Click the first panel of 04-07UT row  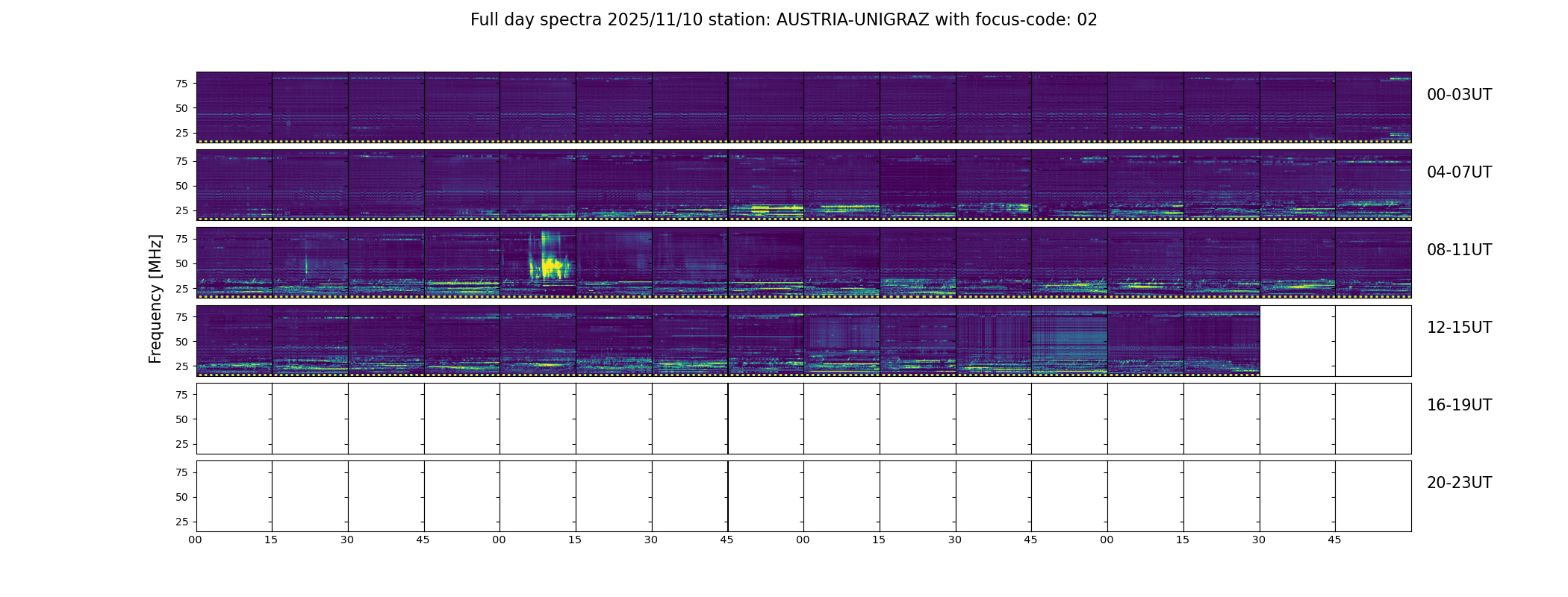pyautogui.click(x=234, y=185)
